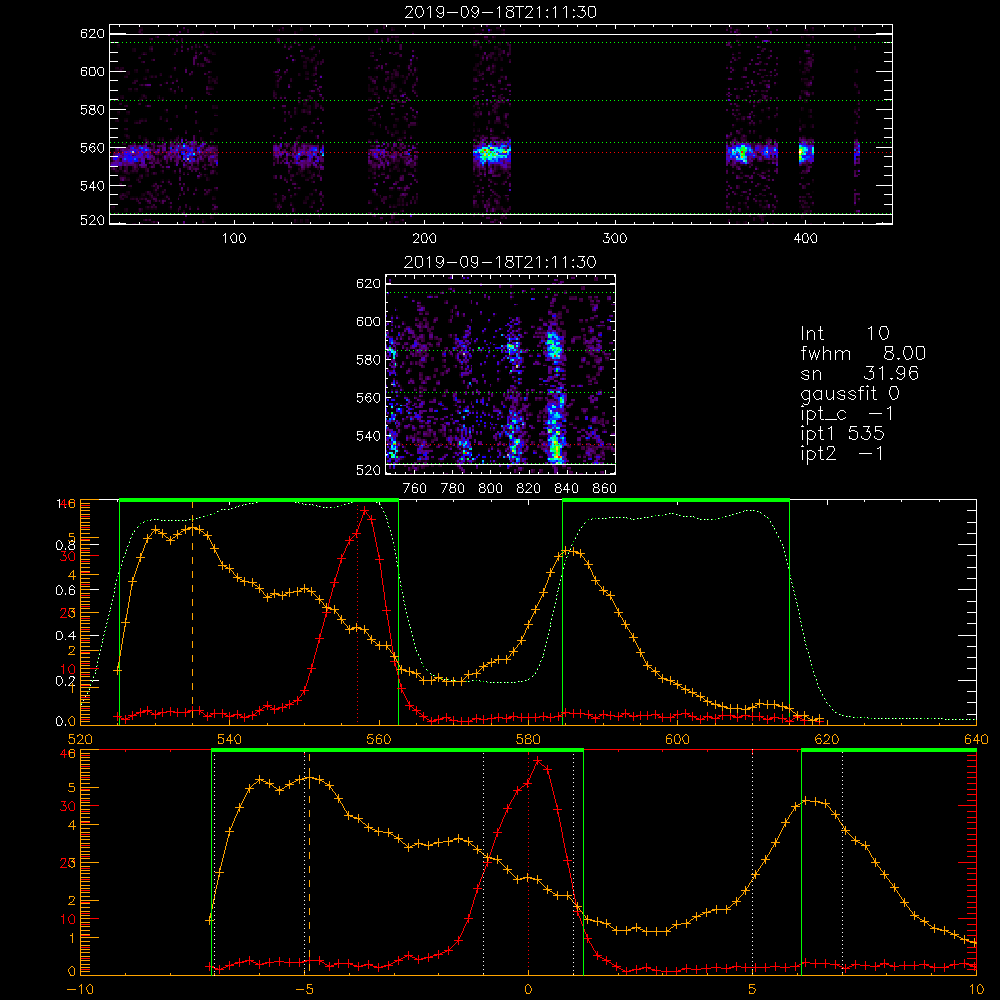Image resolution: width=1000 pixels, height=1000 pixels.
Task: Click x-axis label -5 on the bottom plot
Action: [x=304, y=990]
